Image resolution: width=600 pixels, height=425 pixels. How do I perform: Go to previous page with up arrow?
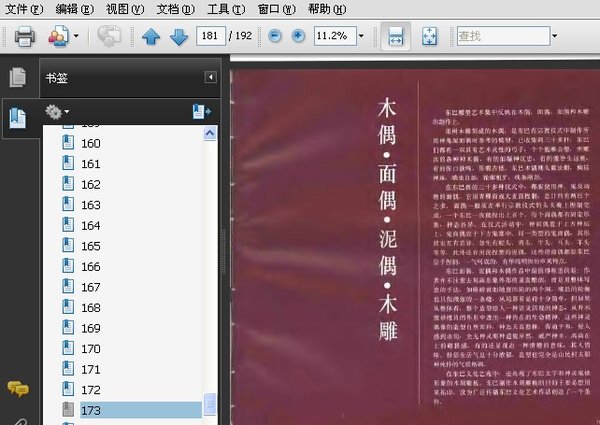pyautogui.click(x=151, y=37)
